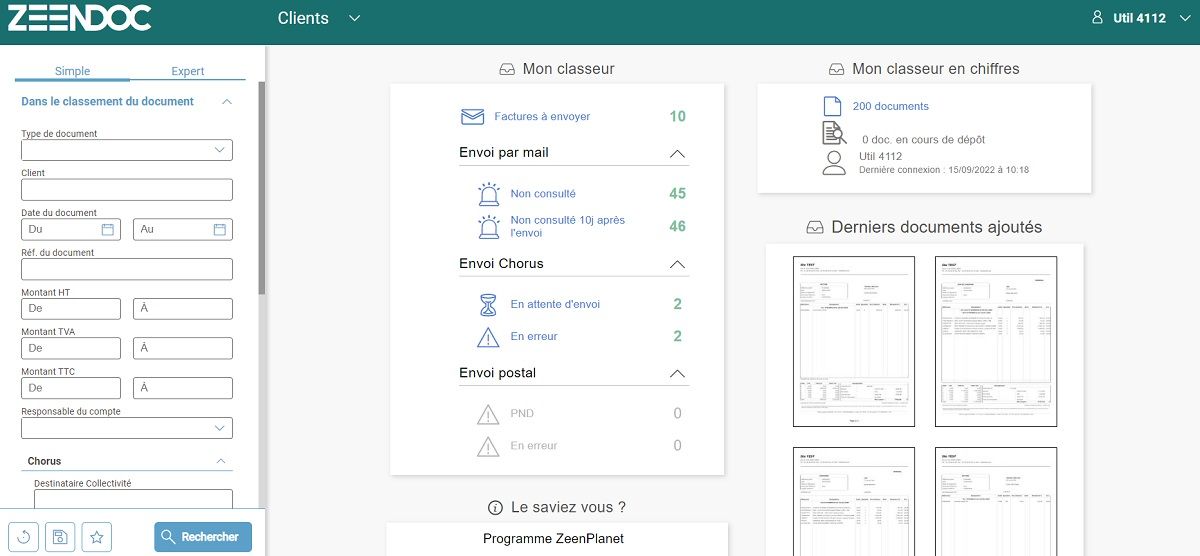Click the bell icon next to Non consulté
Screen dimensions: 1200x556
488,193
